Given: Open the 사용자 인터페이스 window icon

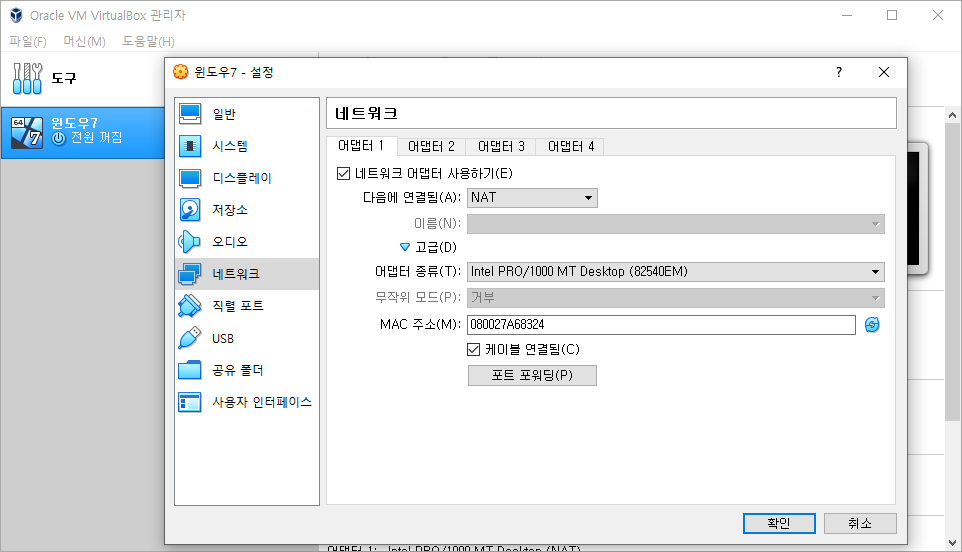Looking at the screenshot, I should (190, 402).
